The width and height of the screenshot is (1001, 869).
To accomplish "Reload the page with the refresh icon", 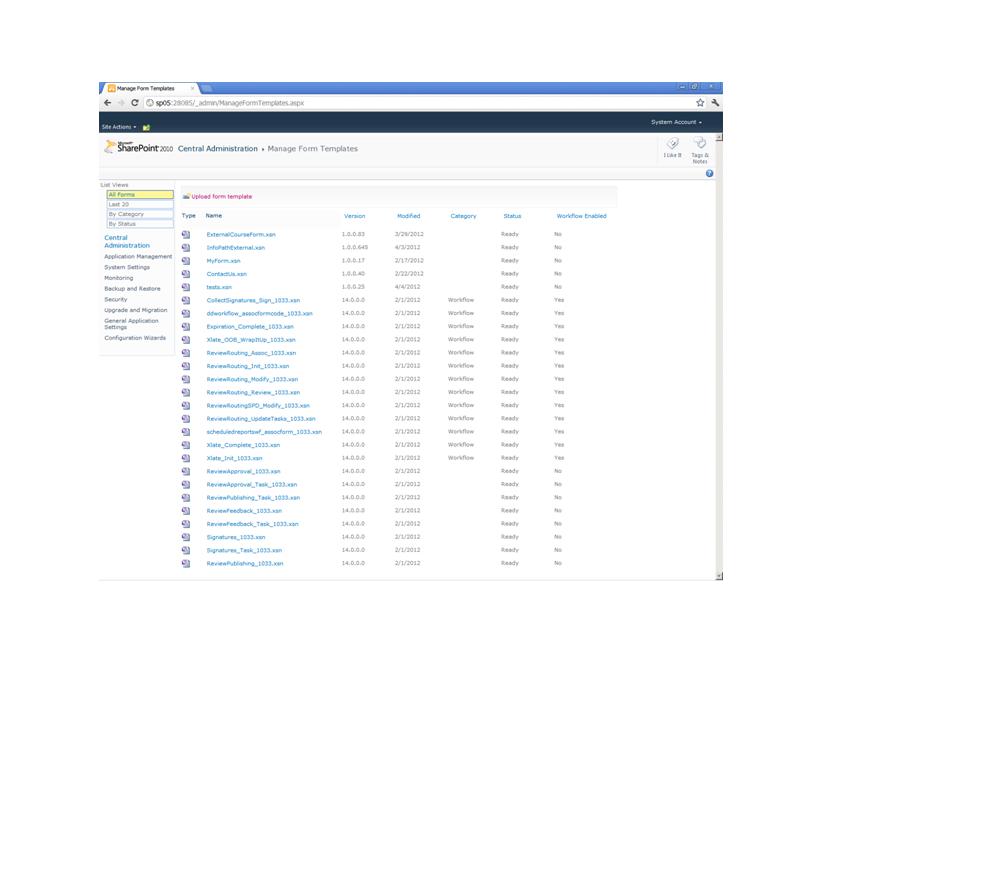I will point(135,101).
